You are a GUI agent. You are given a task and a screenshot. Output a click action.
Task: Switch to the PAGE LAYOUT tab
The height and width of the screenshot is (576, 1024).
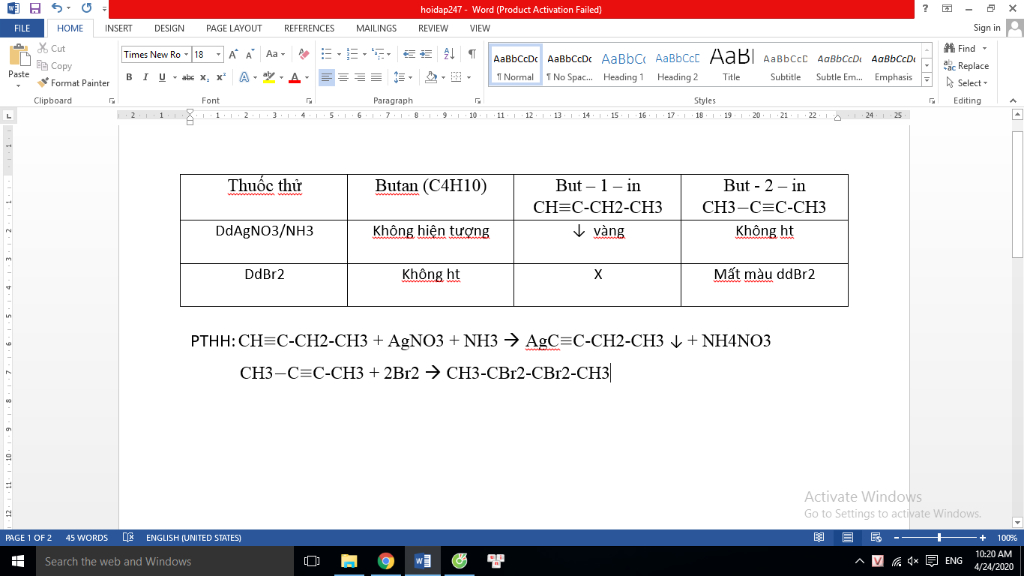tap(234, 28)
